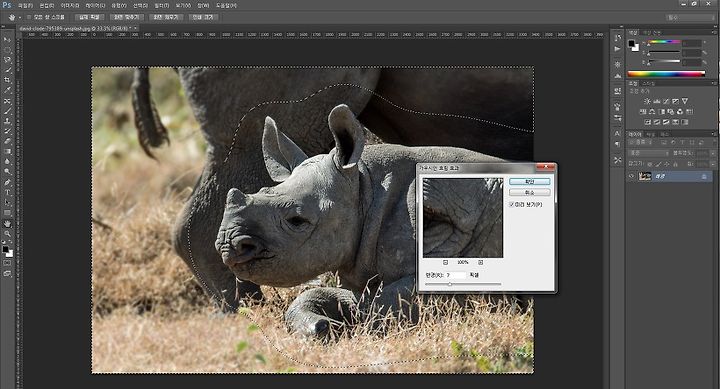Click the 실제 픽셀 button

[x=90, y=17]
